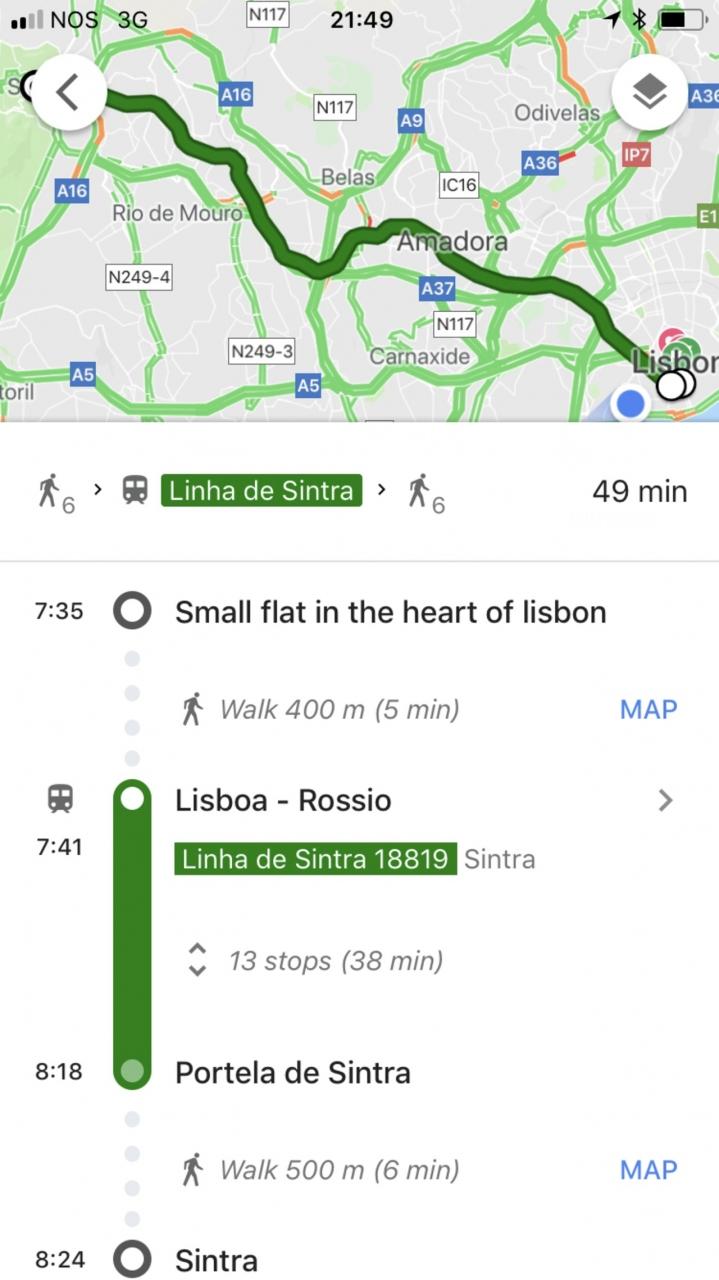
Task: Tap the train icon in route summary
Action: (x=135, y=490)
